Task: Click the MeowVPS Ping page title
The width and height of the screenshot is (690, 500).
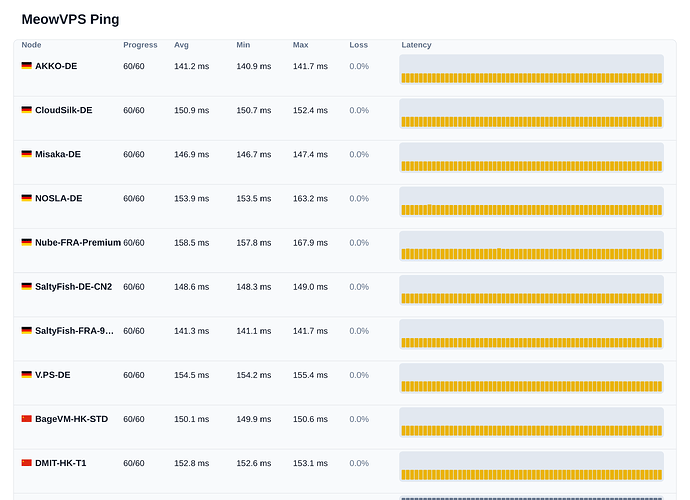Action: [70, 19]
